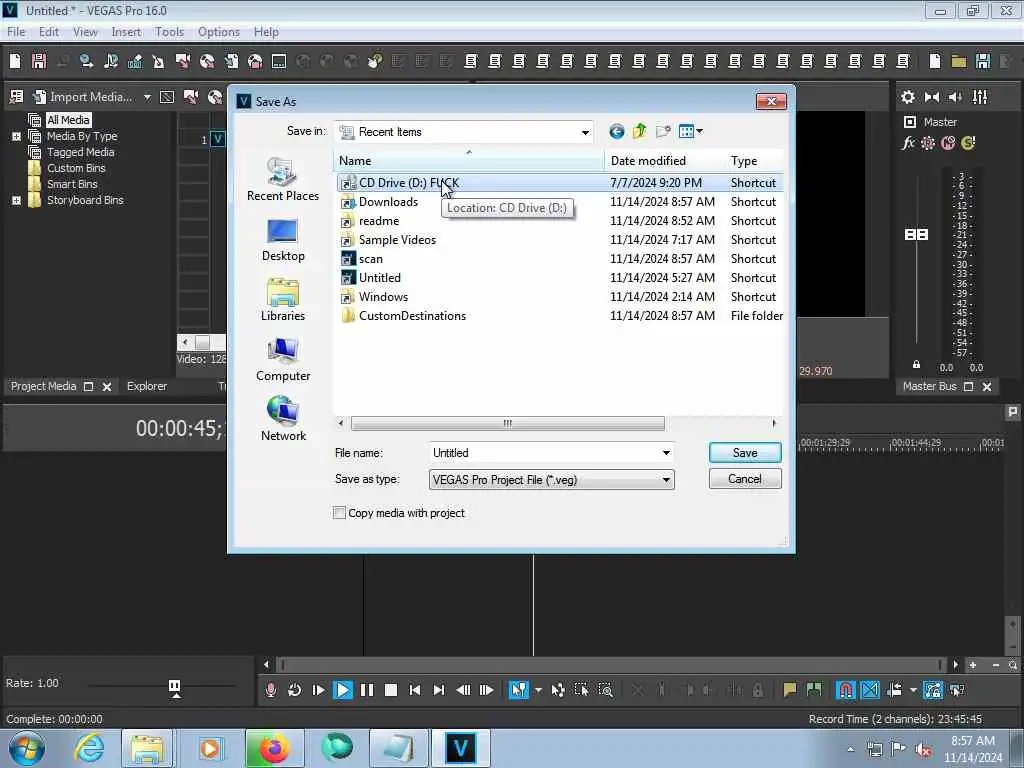
Task: Click the New project icon in main toolbar
Action: coord(15,61)
